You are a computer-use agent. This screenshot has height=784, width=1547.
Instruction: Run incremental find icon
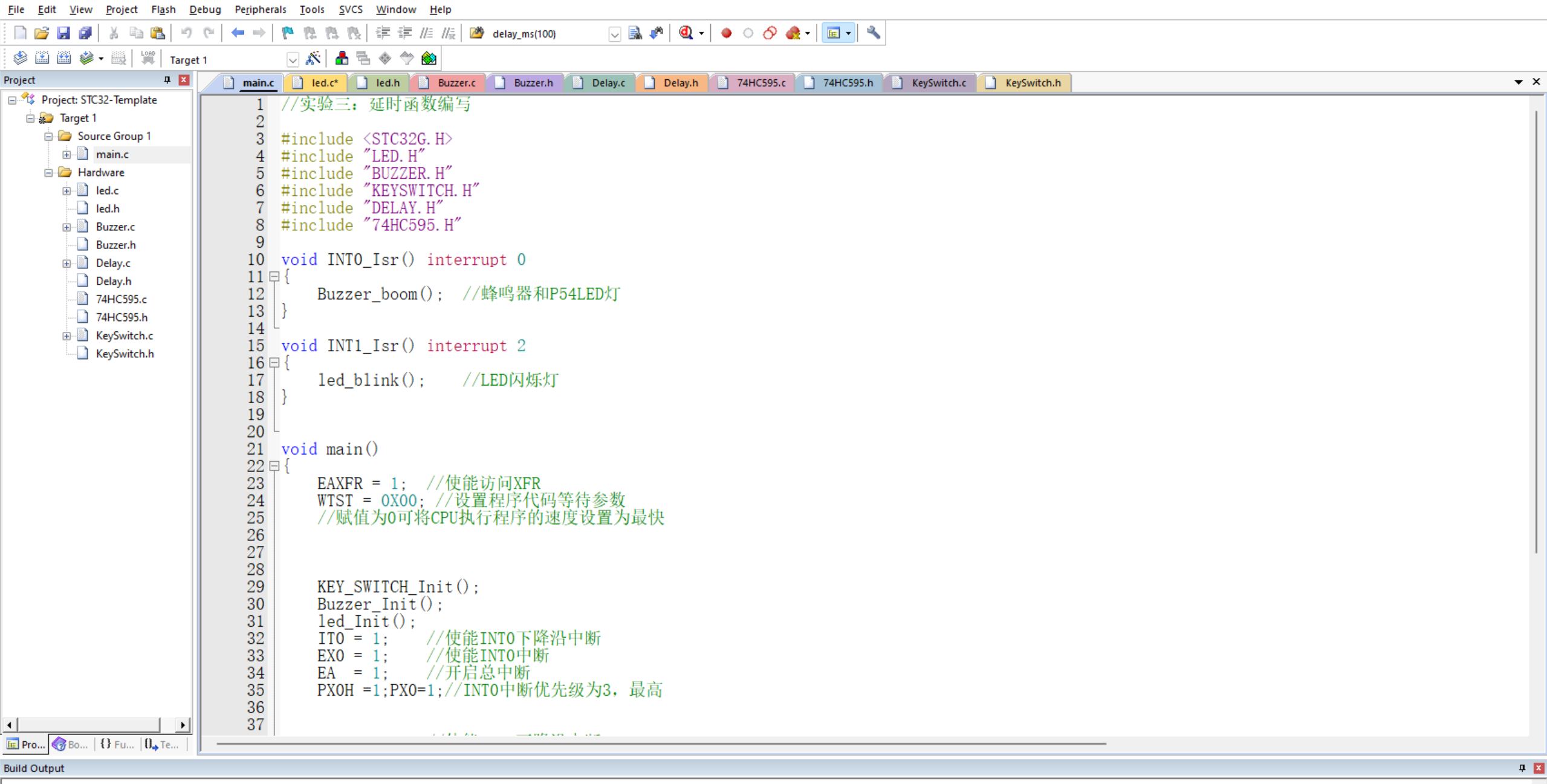point(657,33)
